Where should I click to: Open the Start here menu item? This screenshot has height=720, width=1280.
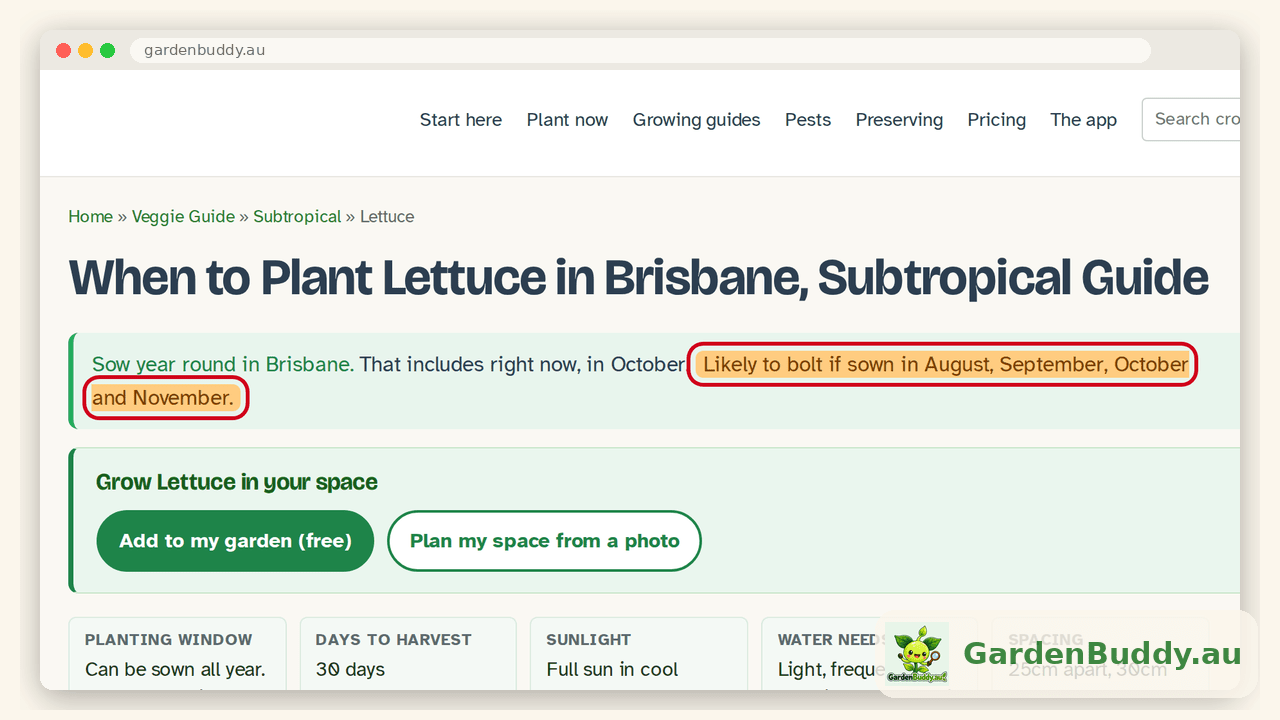pyautogui.click(x=461, y=120)
